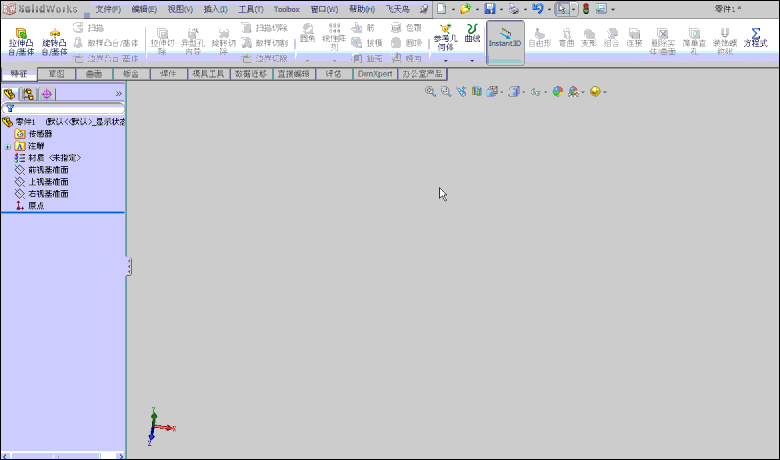Open the dropdown arrow next to Undo
The image size is (780, 460).
click(x=549, y=9)
